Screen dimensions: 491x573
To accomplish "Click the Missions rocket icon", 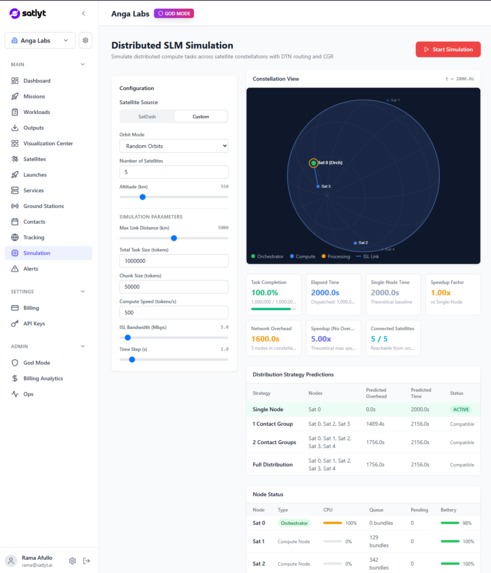I will click(15, 96).
